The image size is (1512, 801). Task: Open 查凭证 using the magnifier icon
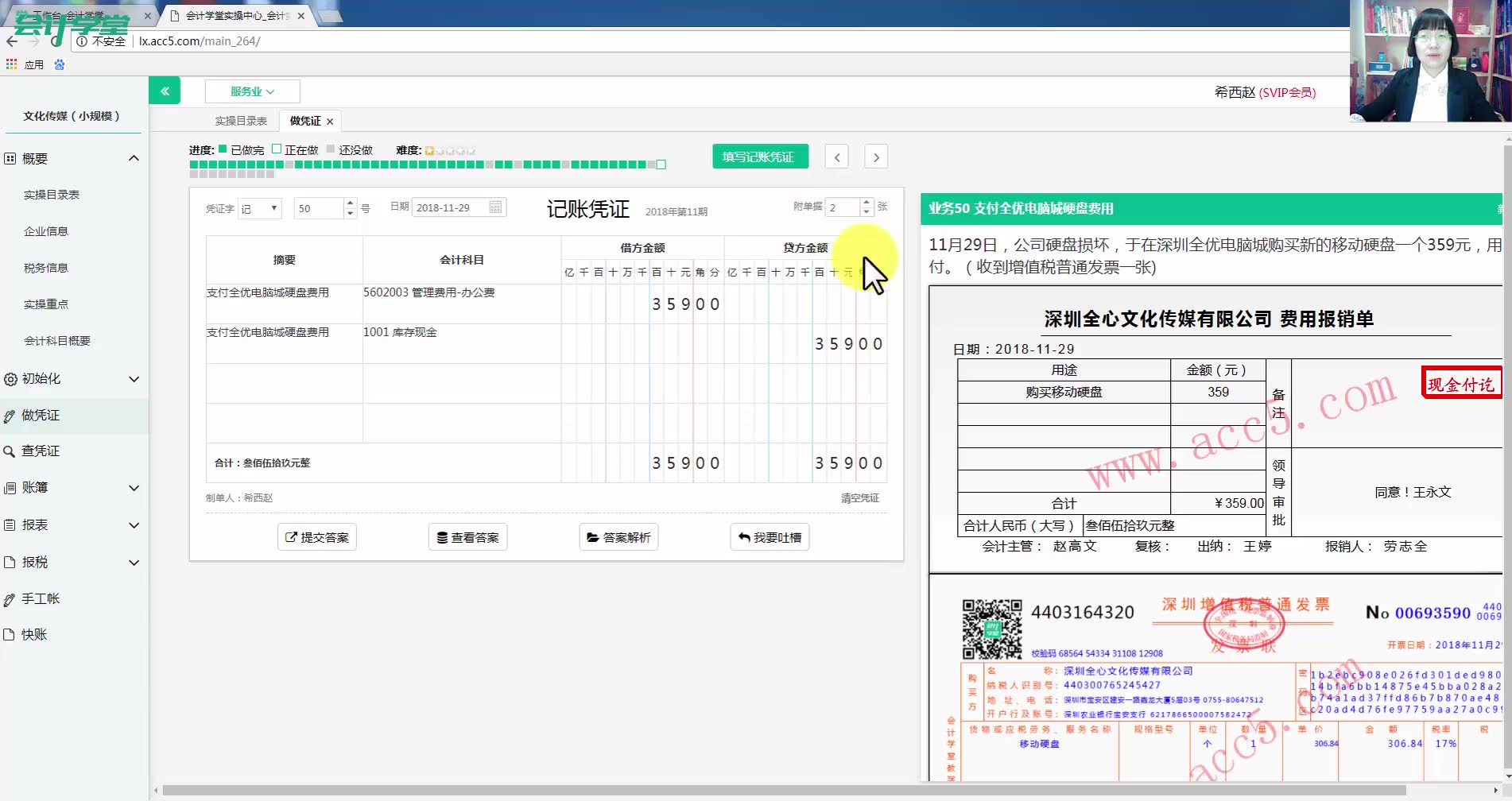[10, 451]
